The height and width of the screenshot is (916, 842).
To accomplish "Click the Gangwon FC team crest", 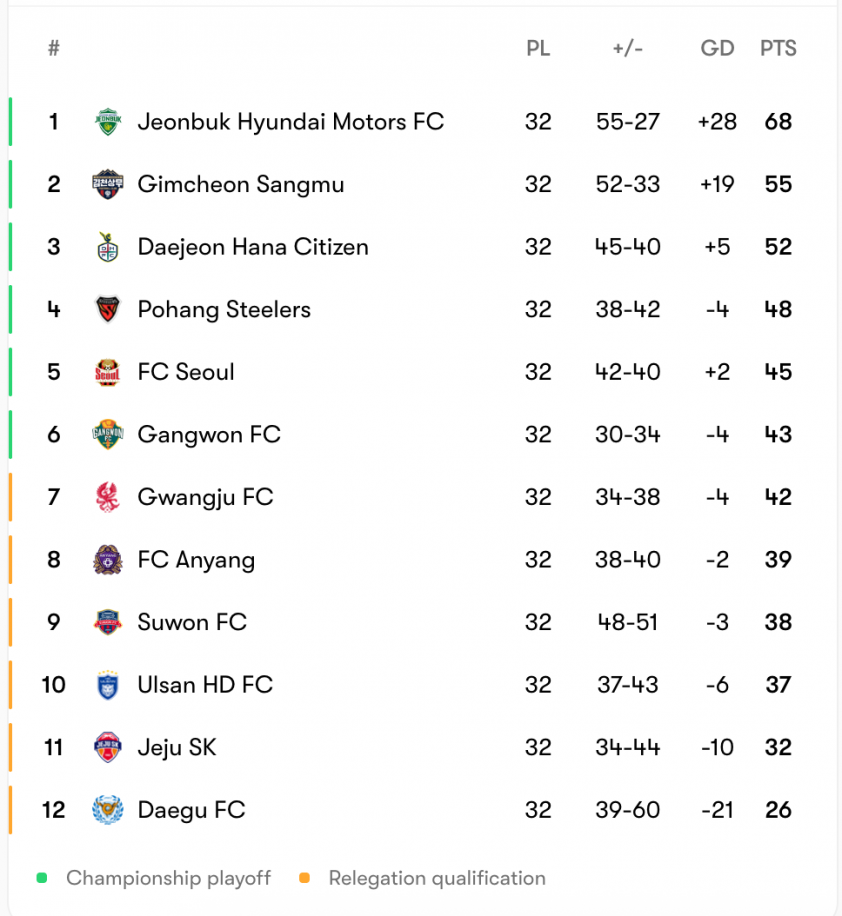I will click(x=108, y=435).
